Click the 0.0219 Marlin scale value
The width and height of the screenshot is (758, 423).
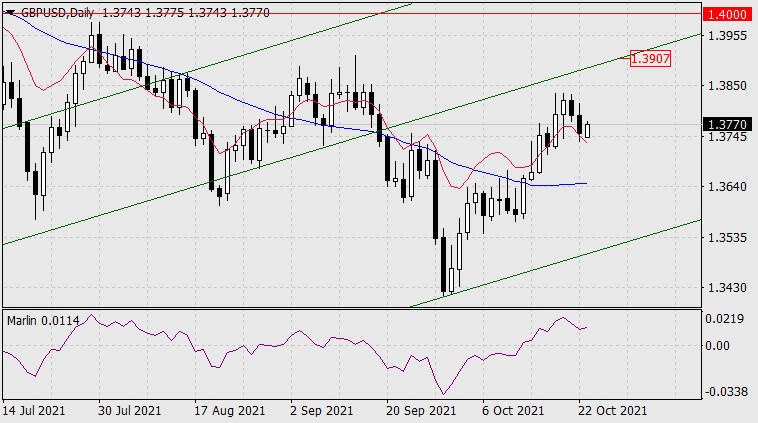pos(724,319)
